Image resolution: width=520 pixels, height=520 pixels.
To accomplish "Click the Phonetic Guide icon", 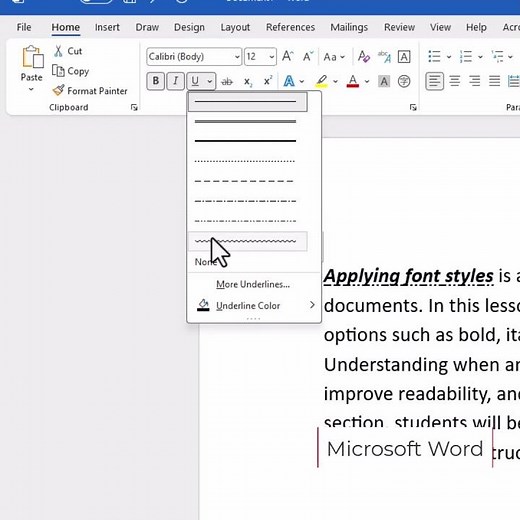I will [384, 56].
